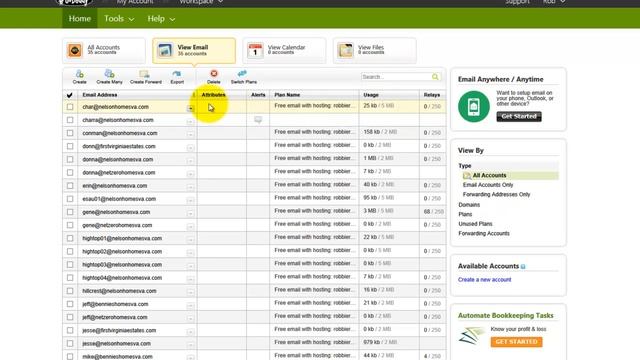The height and width of the screenshot is (360, 640).
Task: Open the All Accounts tile icon
Action: click(x=75, y=50)
